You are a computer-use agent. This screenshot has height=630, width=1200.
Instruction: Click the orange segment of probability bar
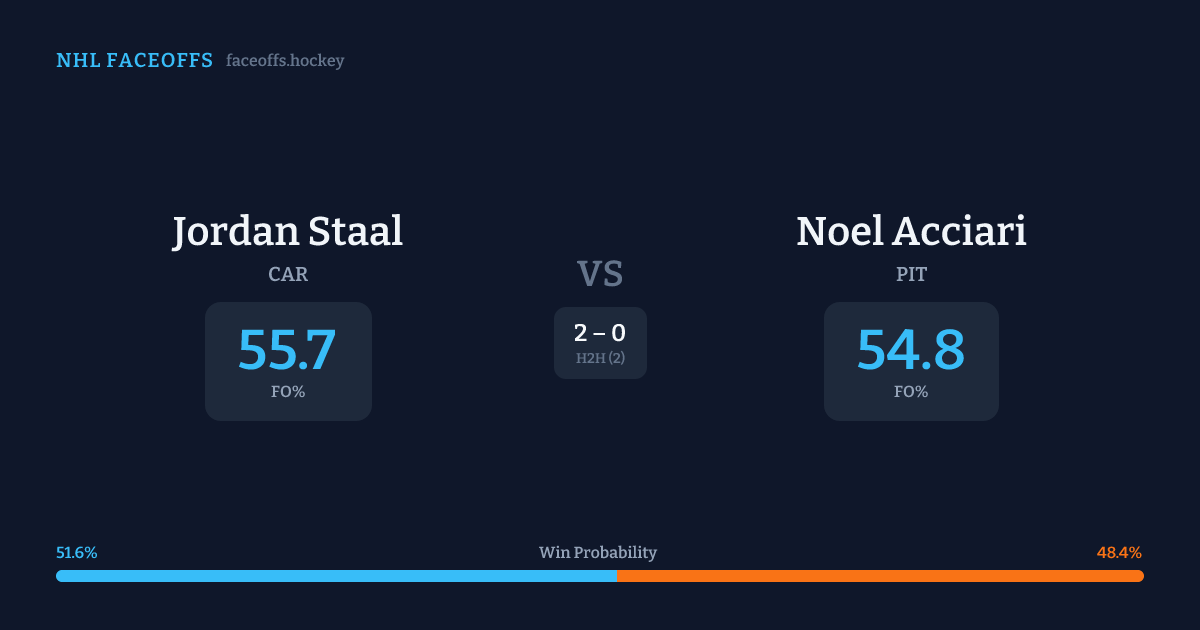(x=880, y=576)
